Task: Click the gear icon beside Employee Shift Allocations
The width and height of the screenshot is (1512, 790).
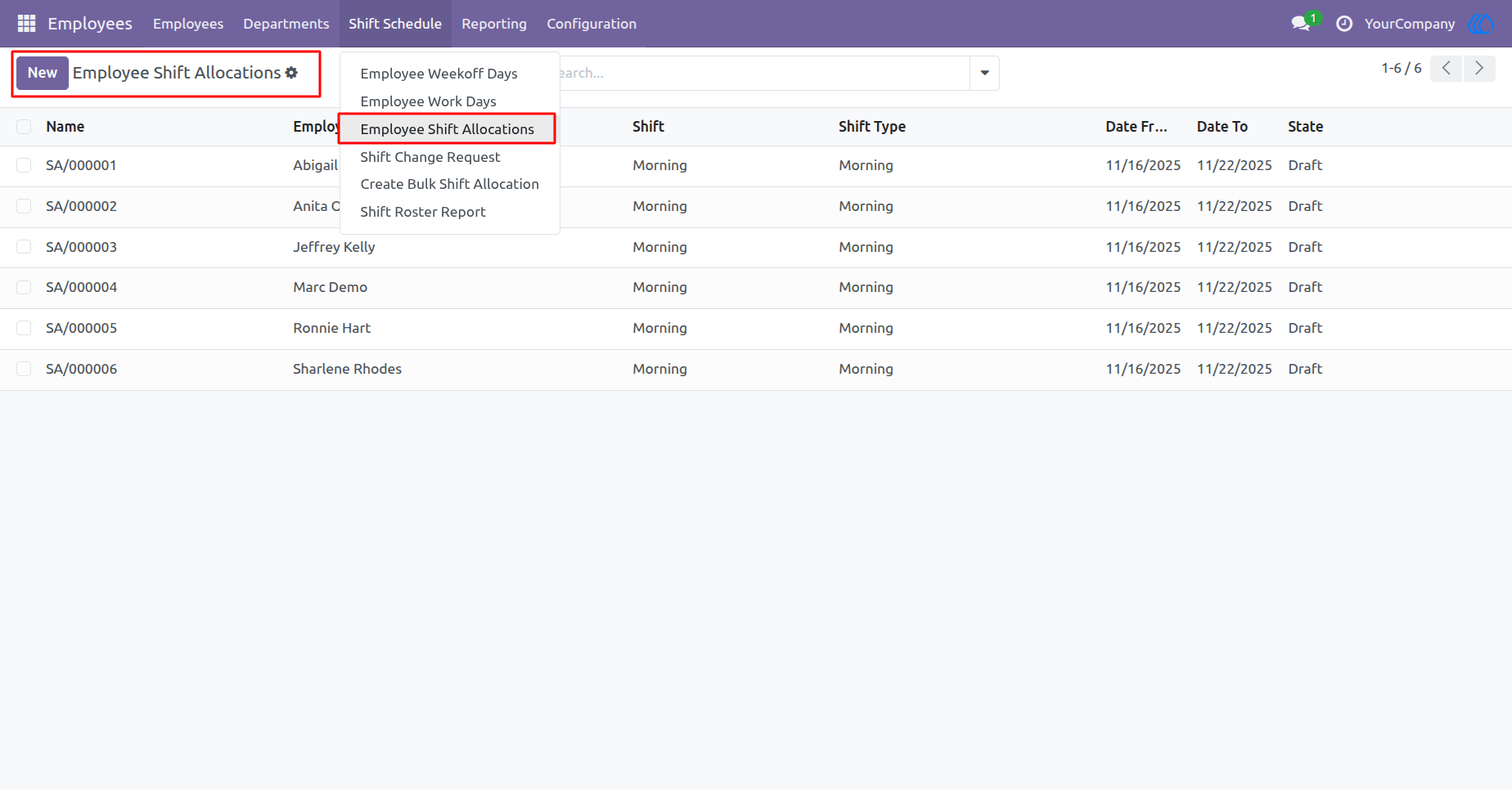Action: [291, 73]
